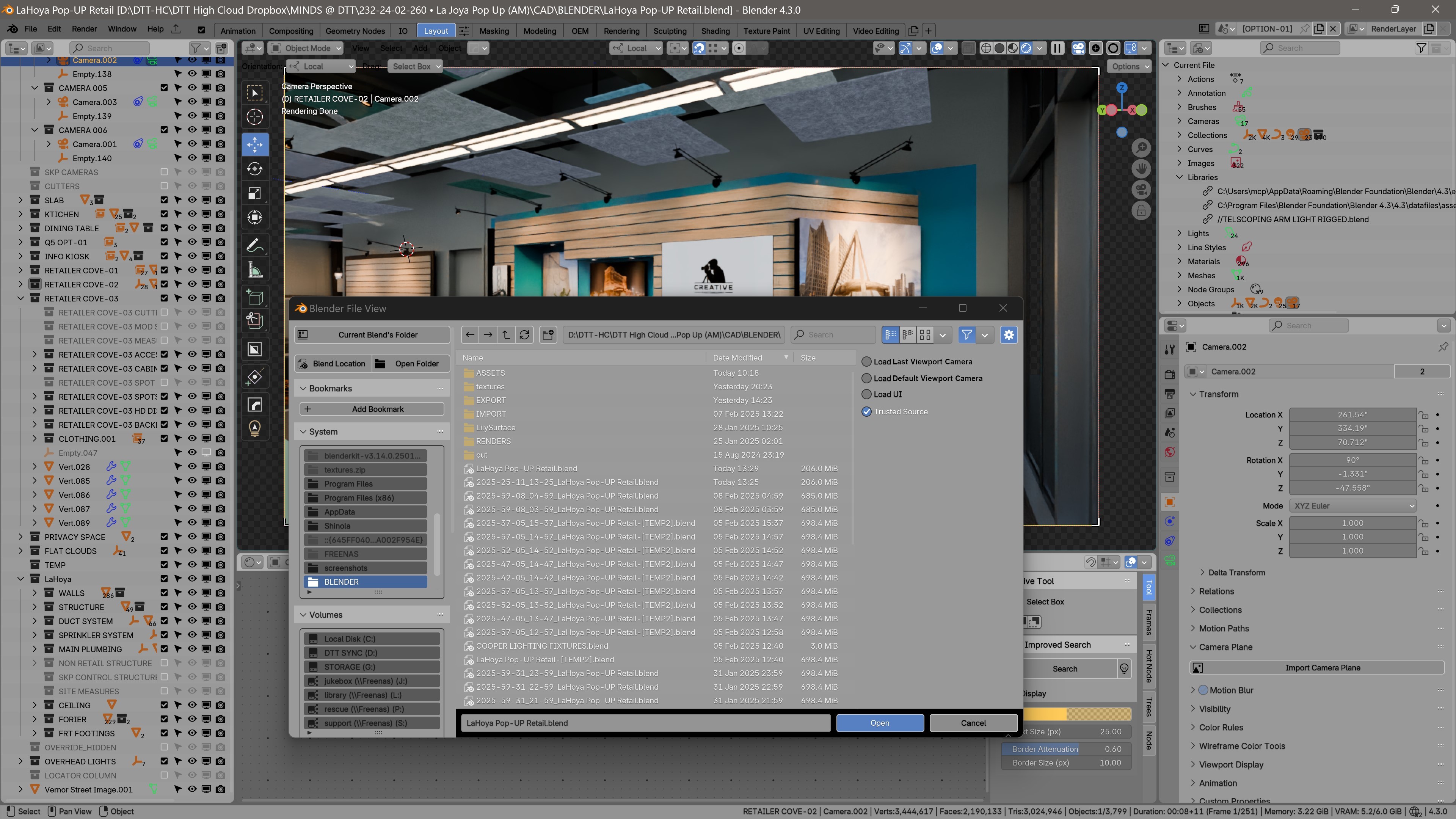Viewport: 1456px width, 819px height.
Task: Open the Shading workspace tab
Action: (715, 30)
